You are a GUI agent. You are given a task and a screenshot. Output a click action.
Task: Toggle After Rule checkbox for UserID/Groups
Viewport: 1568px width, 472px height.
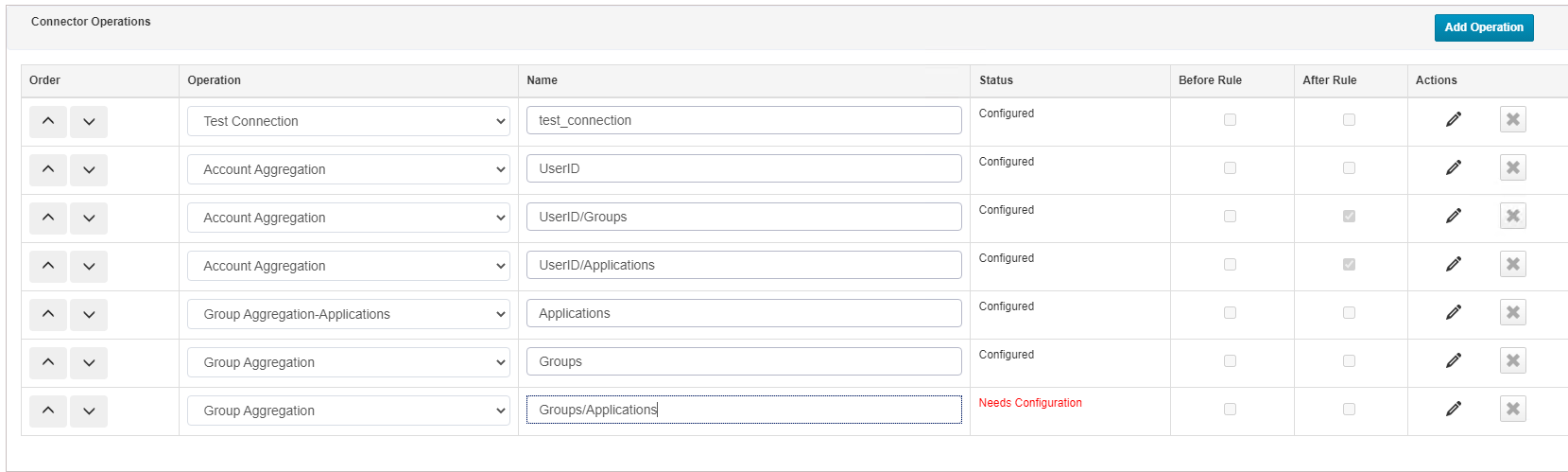[1349, 216]
